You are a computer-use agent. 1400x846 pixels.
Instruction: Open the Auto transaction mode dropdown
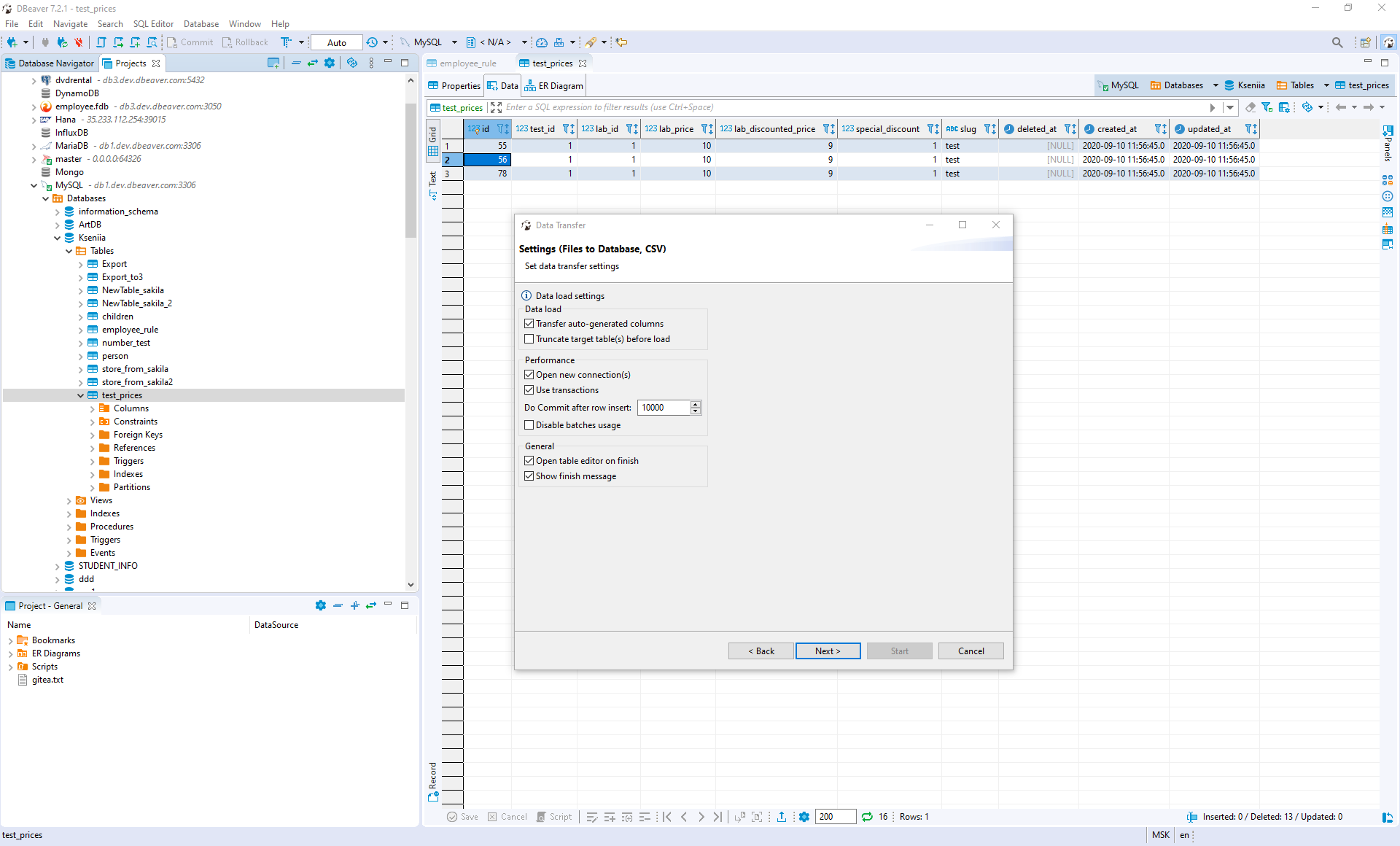(336, 42)
